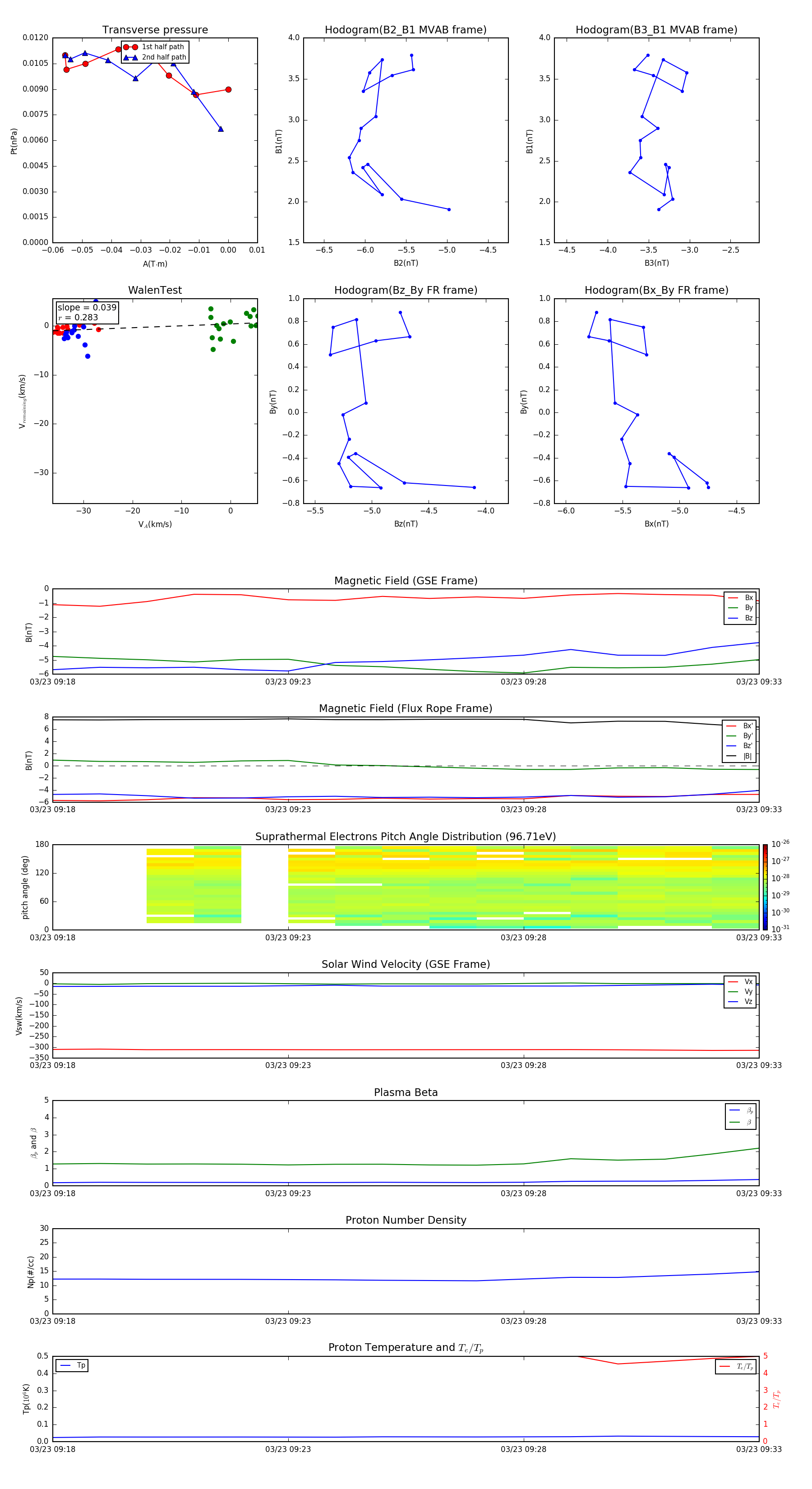
Task: Click the Bz' entry in Flux Rope legend
Action: click(x=739, y=746)
